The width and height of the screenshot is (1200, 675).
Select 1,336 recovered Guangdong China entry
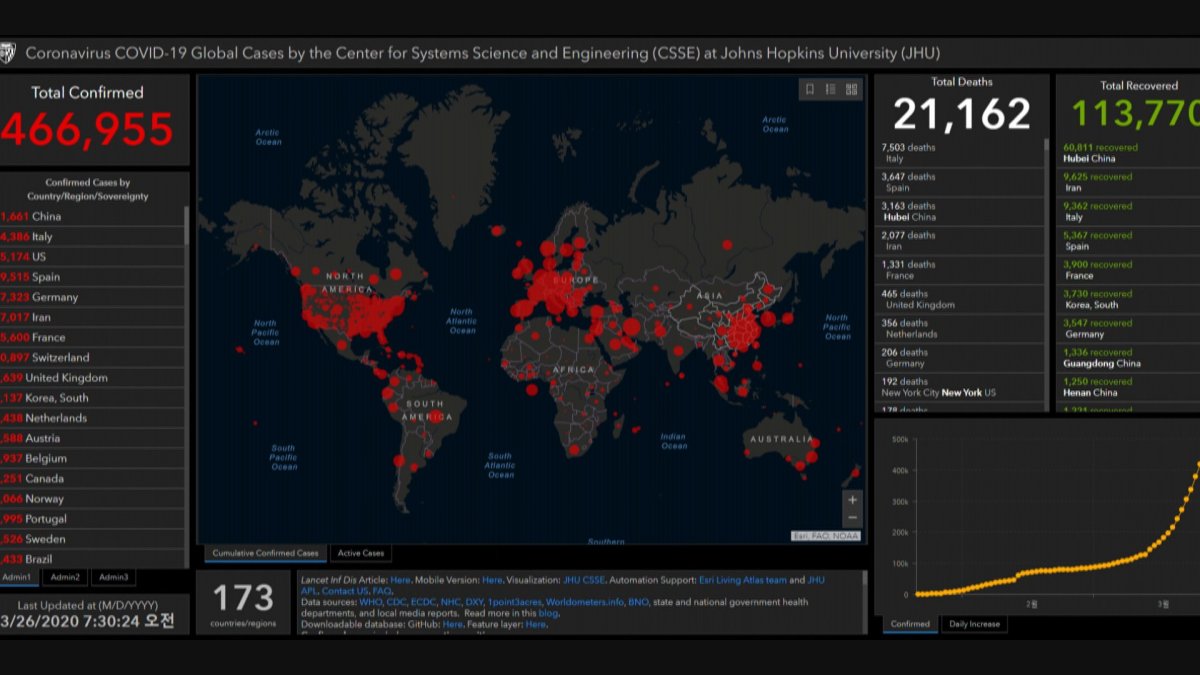[1129, 358]
